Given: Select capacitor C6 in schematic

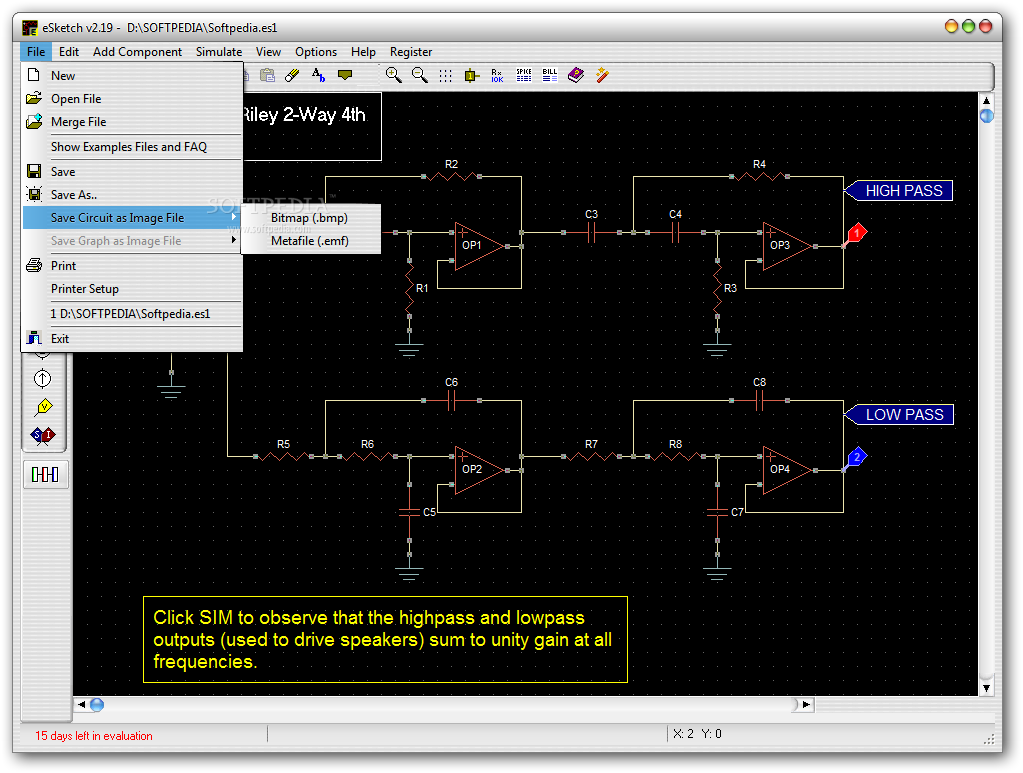Looking at the screenshot, I should click(x=451, y=401).
